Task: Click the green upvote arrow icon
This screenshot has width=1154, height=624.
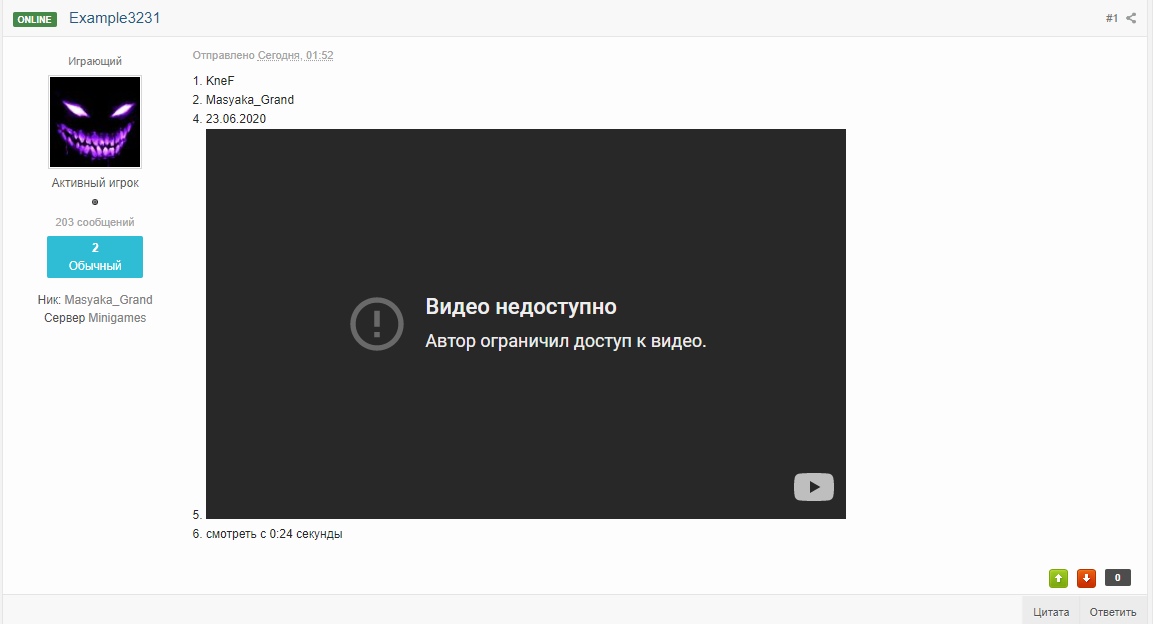Action: (1058, 578)
